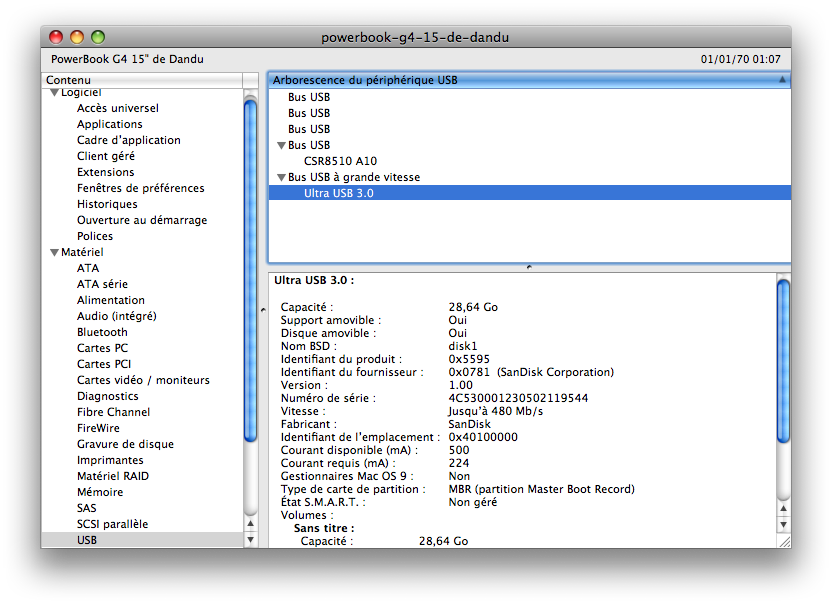Select USB entry in sidebar
This screenshot has height=604, width=832.
142,540
